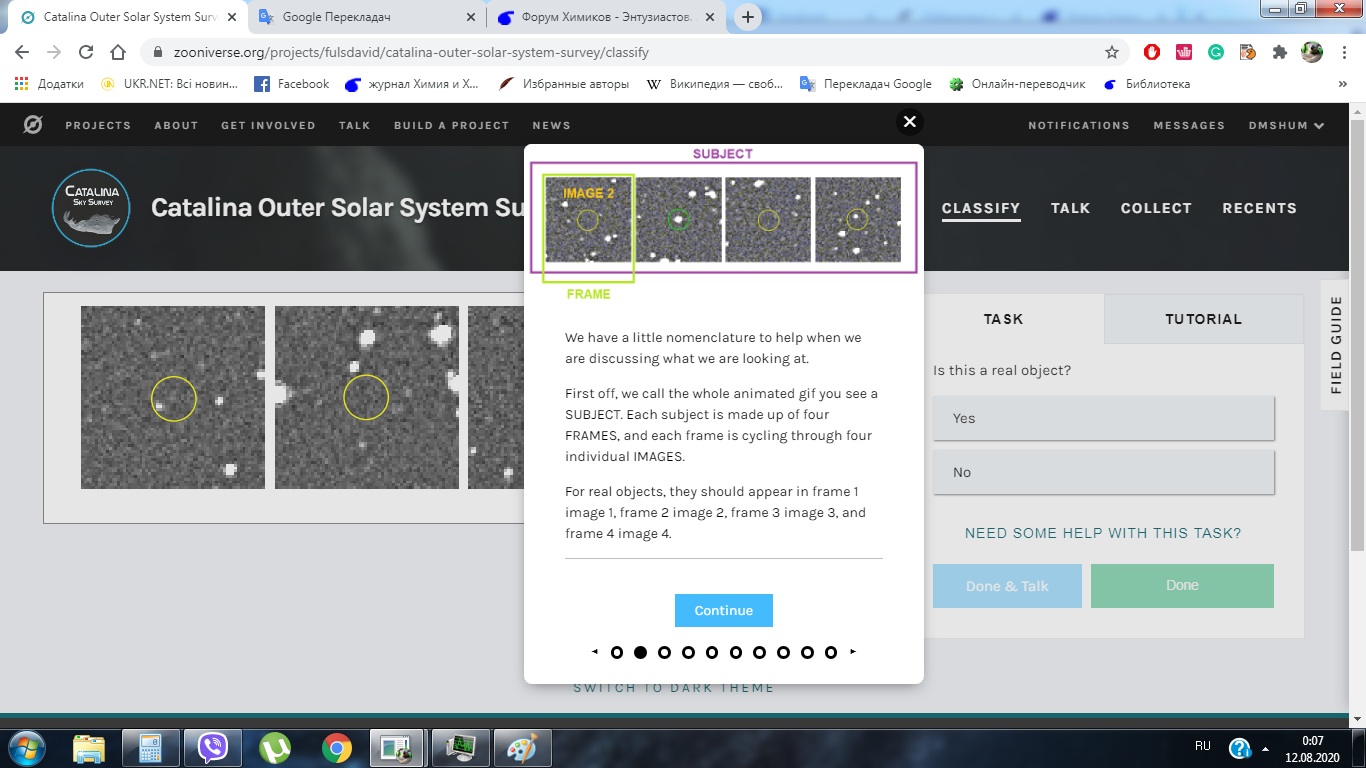Screen dimensions: 1366x768
Task: Select the third tutorial step dot
Action: coord(664,652)
